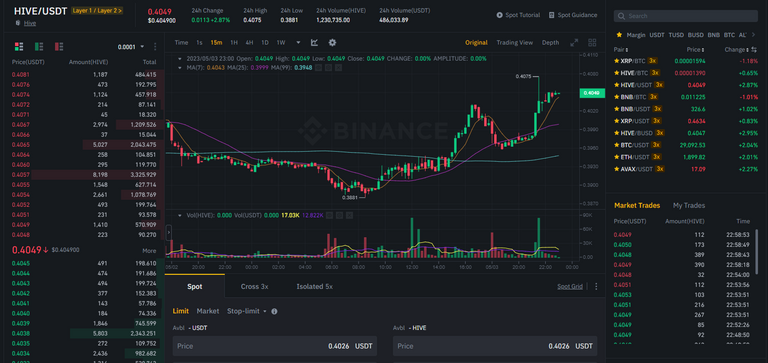Open Spot Grid link
The height and width of the screenshot is (363, 768).
pyautogui.click(x=570, y=287)
